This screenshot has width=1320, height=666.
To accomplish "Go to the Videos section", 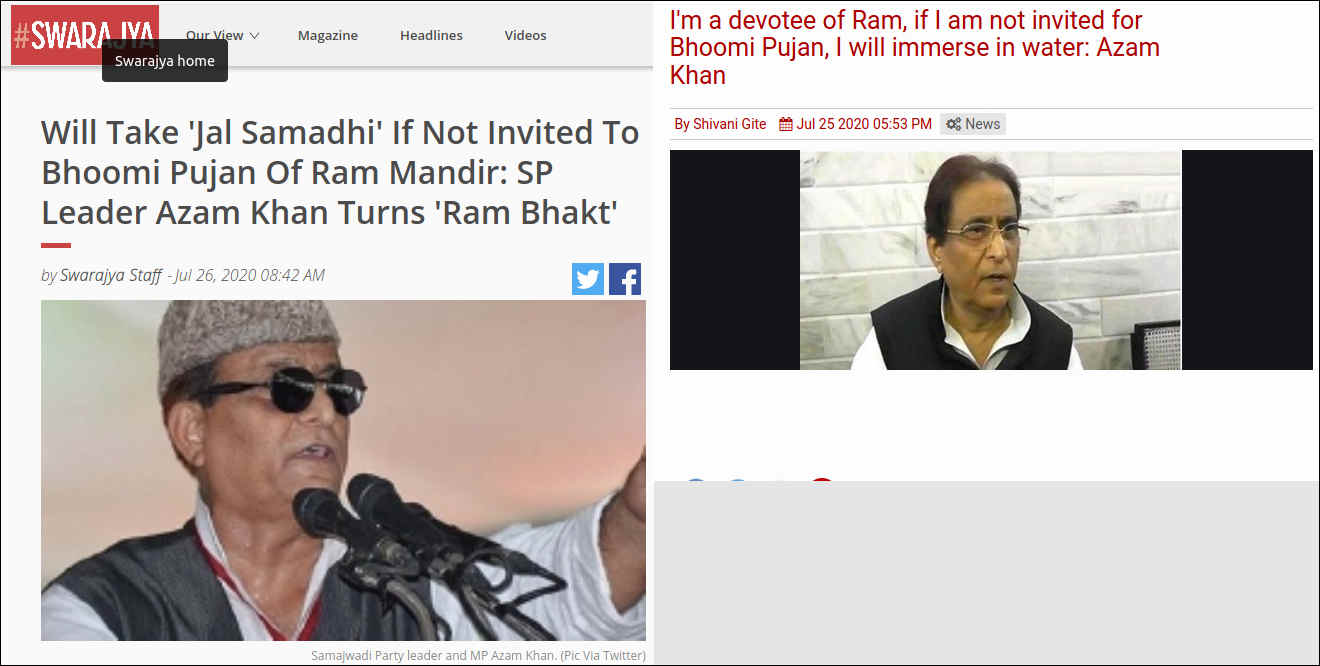I will (525, 35).
